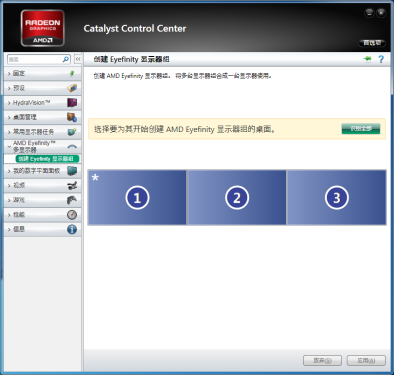Select display number 2 tile
Image resolution: width=394 pixels, height=375 pixels.
coord(237,197)
